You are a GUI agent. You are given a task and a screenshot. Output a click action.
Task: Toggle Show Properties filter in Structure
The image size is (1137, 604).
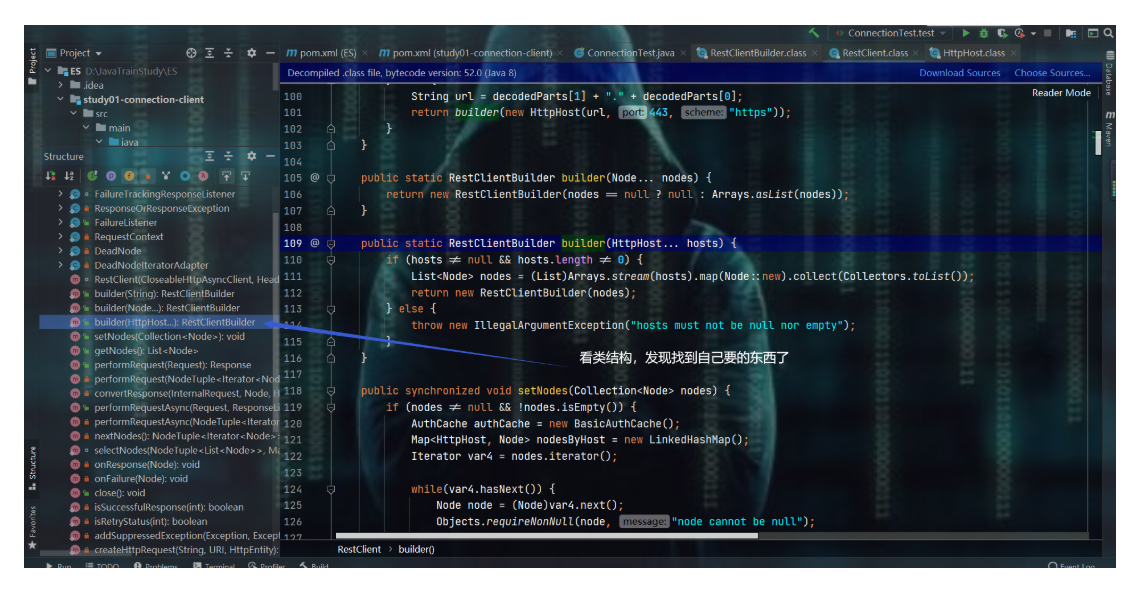point(111,176)
